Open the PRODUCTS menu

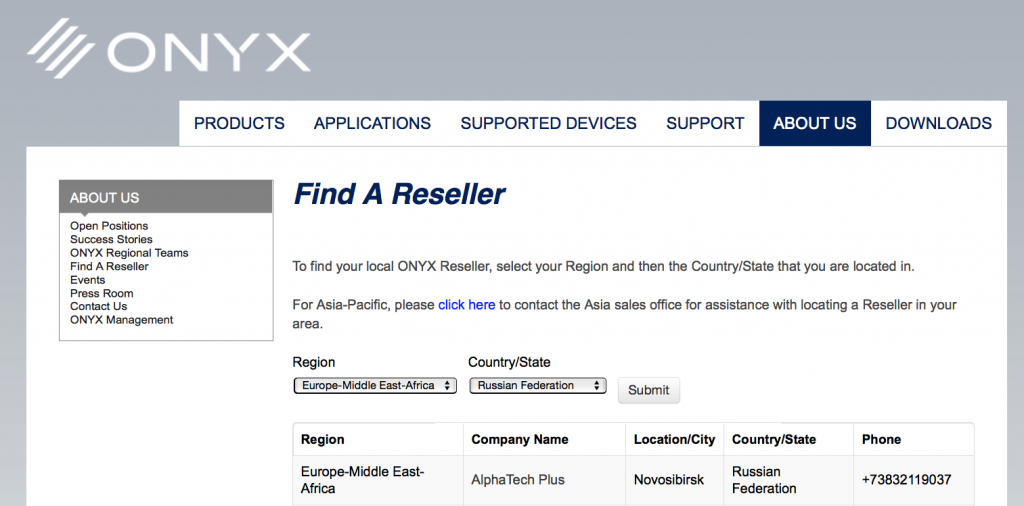coord(239,123)
